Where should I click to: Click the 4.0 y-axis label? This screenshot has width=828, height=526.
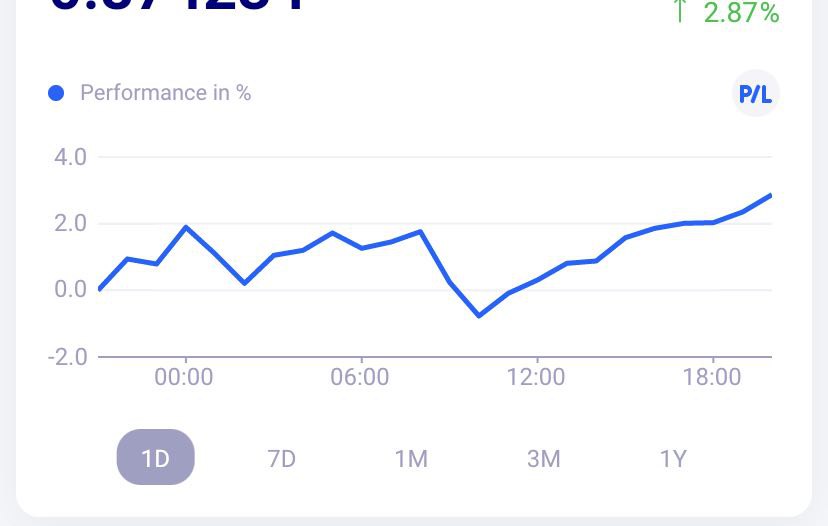[x=70, y=157]
